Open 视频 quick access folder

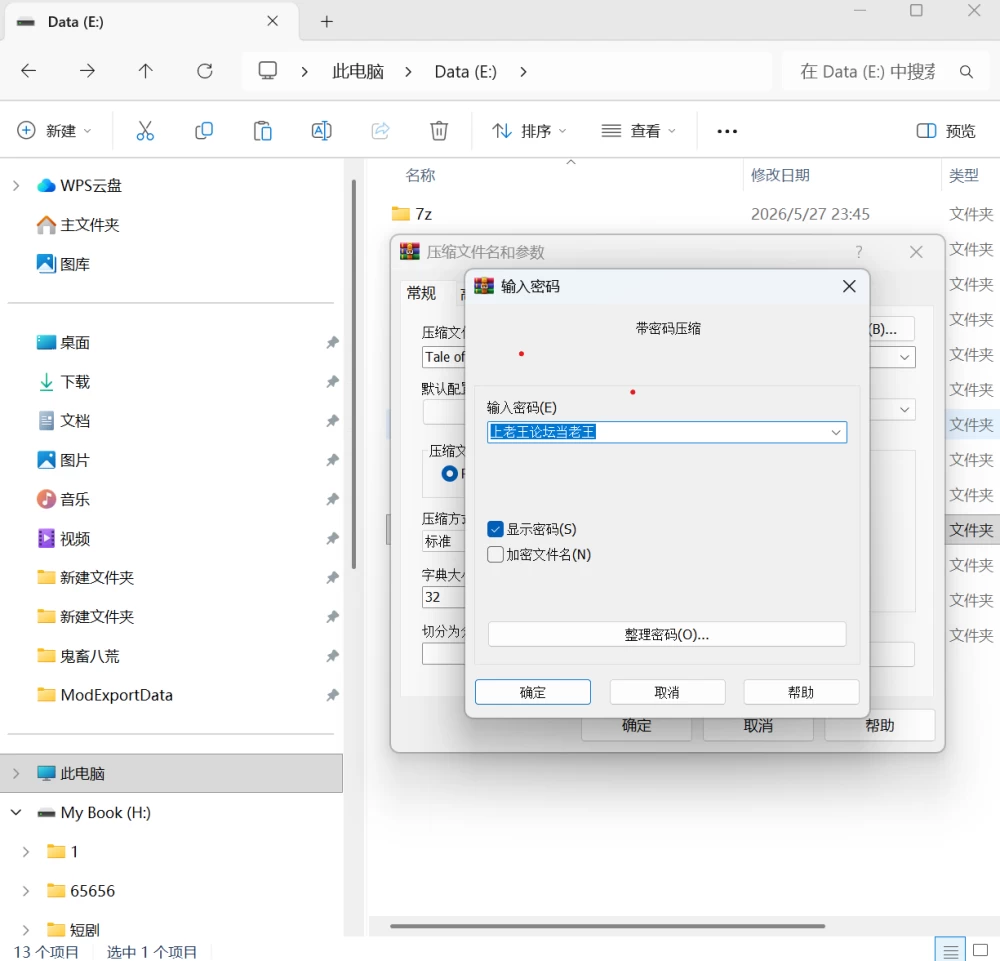click(x=75, y=539)
